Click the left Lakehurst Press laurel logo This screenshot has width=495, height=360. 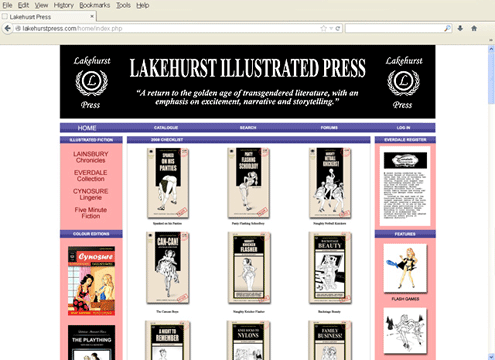[x=92, y=82]
